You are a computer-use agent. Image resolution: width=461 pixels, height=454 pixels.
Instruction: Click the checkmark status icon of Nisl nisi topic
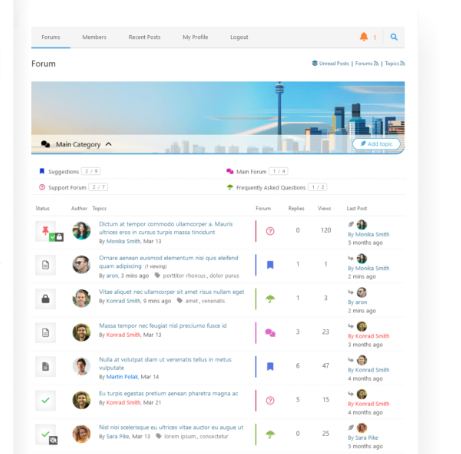click(45, 434)
